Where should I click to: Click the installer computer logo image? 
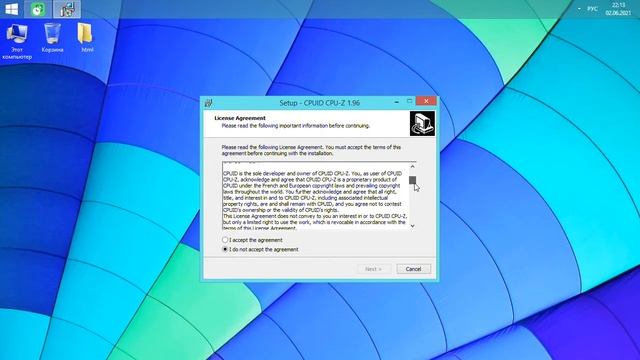pyautogui.click(x=422, y=124)
